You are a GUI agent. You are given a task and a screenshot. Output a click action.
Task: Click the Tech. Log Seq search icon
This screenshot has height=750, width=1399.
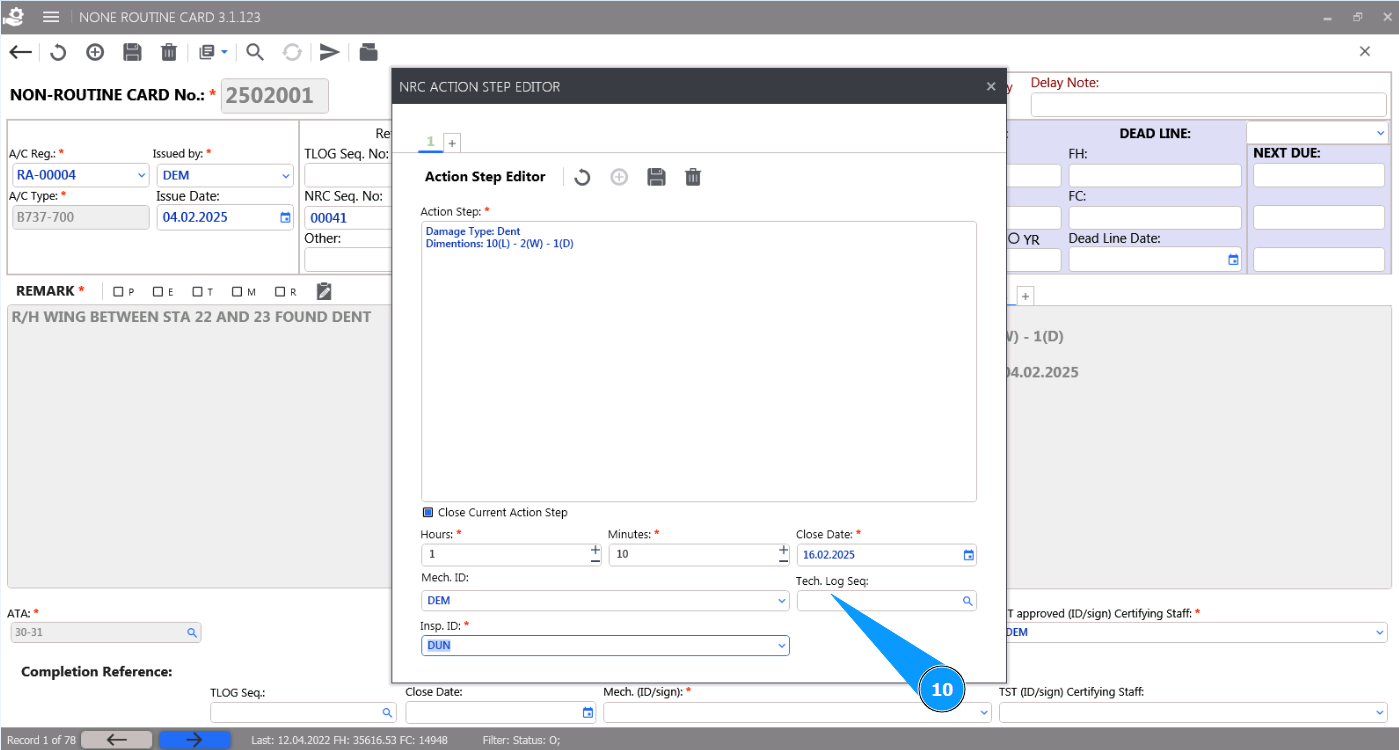click(x=968, y=601)
